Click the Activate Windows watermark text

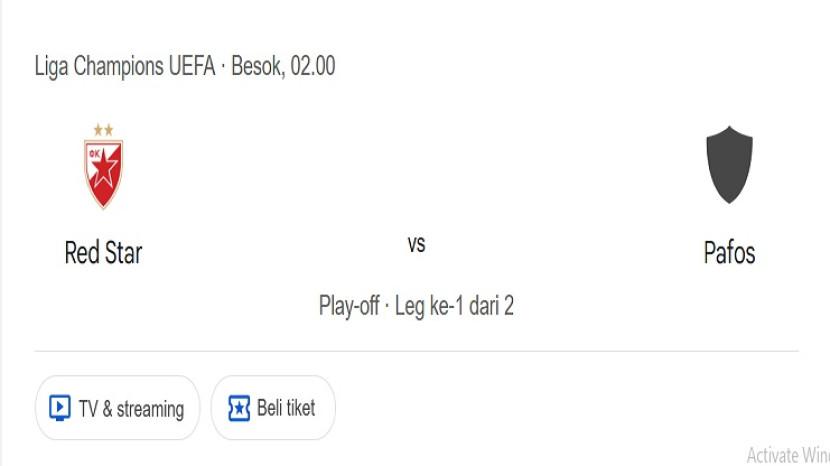pos(788,455)
